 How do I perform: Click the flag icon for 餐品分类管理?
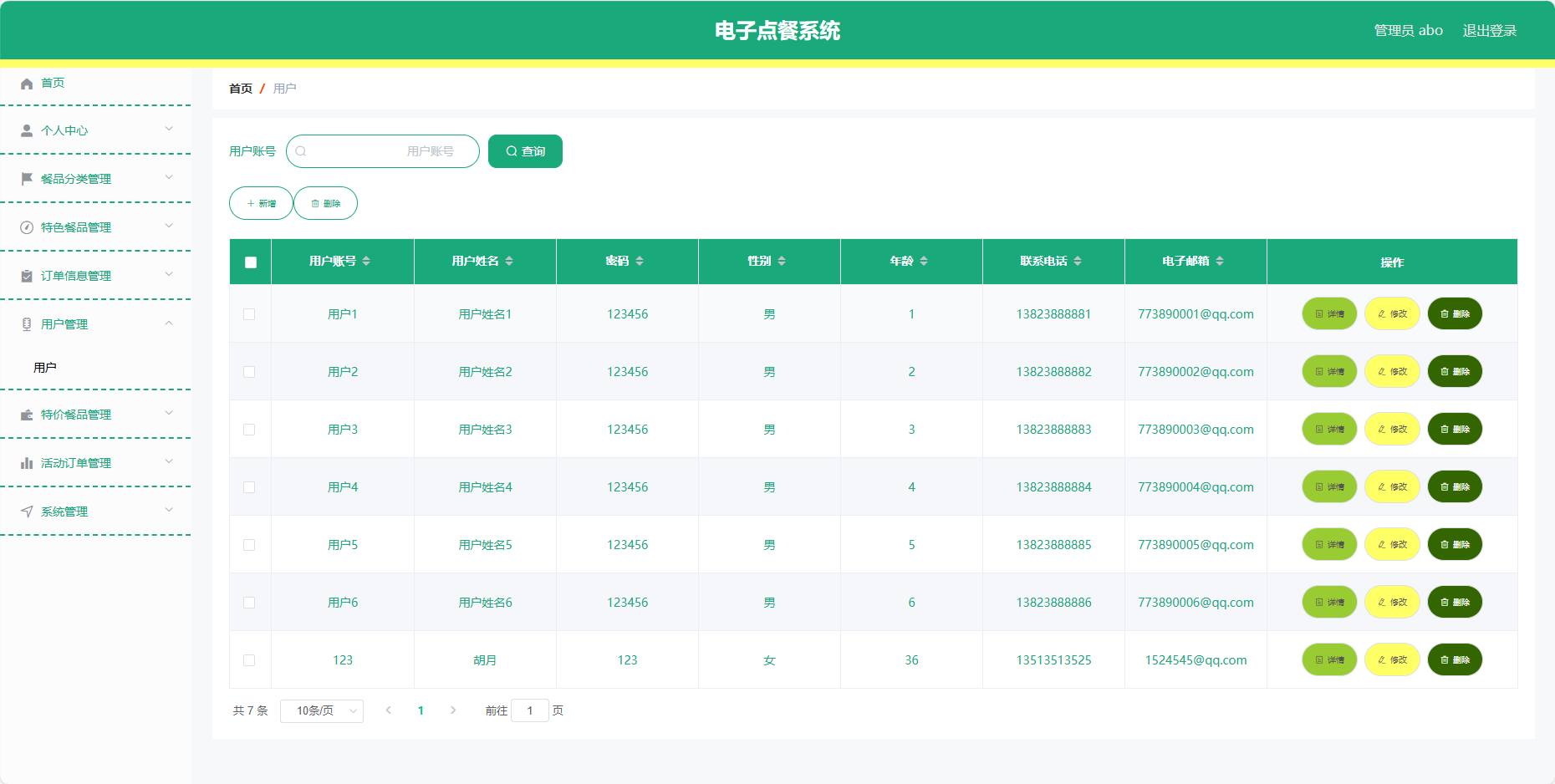coord(27,179)
